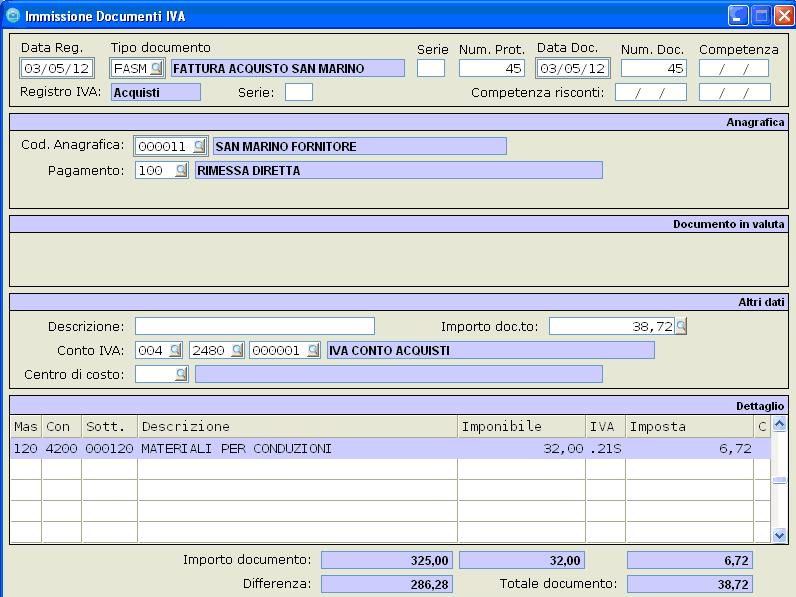Click the Dettaglio grid scrollbar thumb

[x=779, y=480]
